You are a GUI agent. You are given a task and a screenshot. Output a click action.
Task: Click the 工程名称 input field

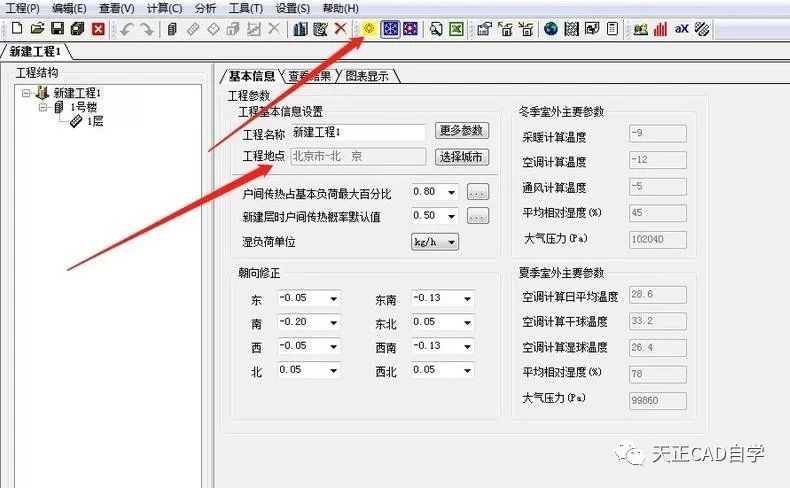tap(358, 132)
